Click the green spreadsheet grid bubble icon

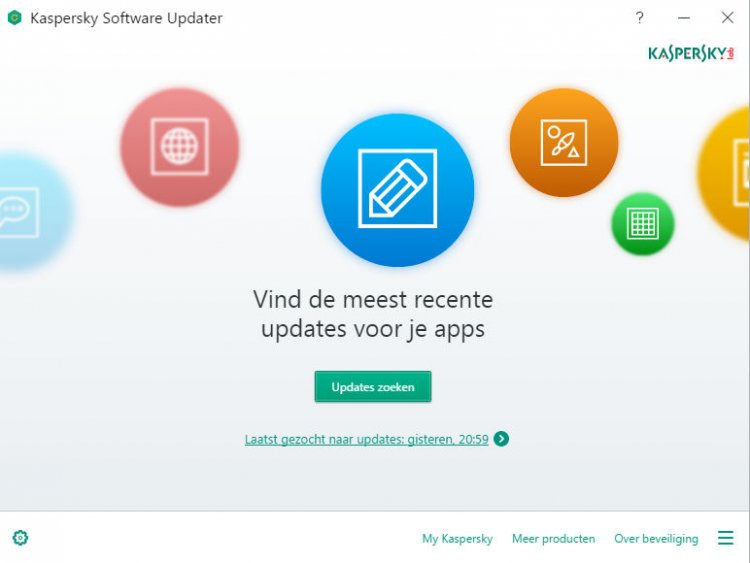(x=643, y=223)
